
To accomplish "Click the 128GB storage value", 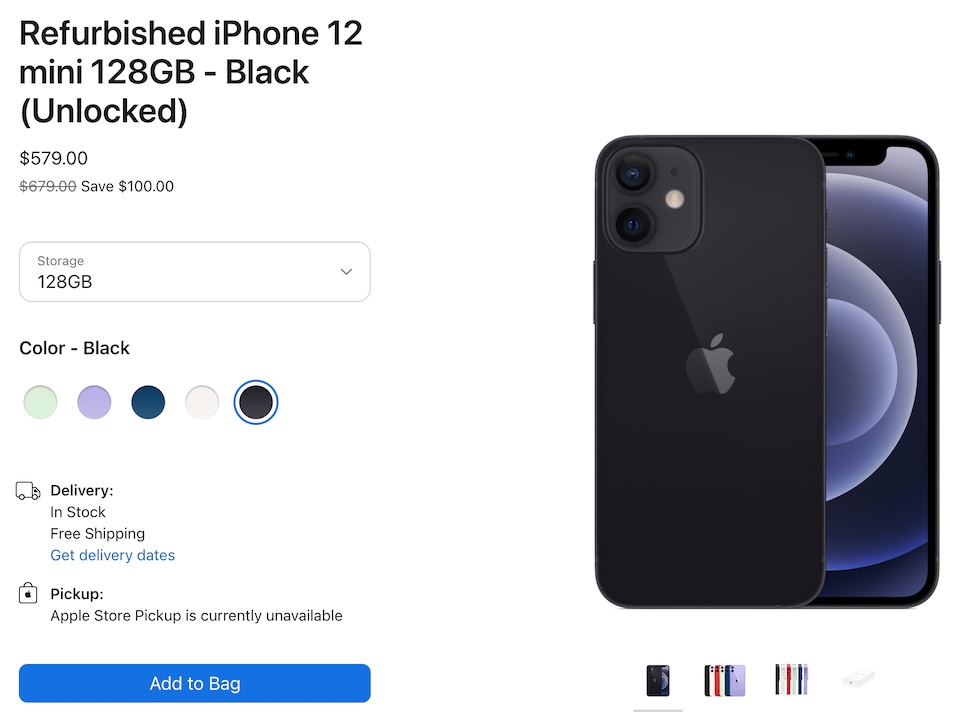I will (x=65, y=282).
